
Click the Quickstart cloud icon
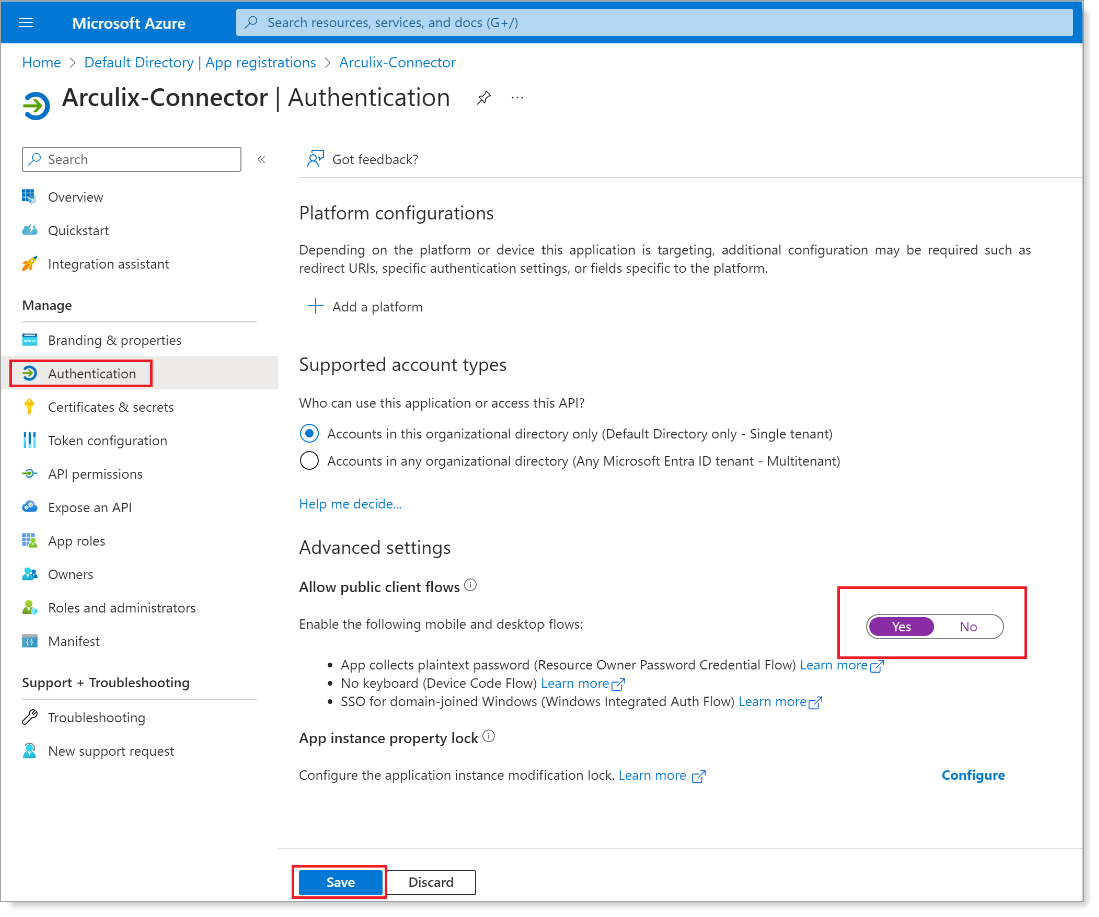29,230
